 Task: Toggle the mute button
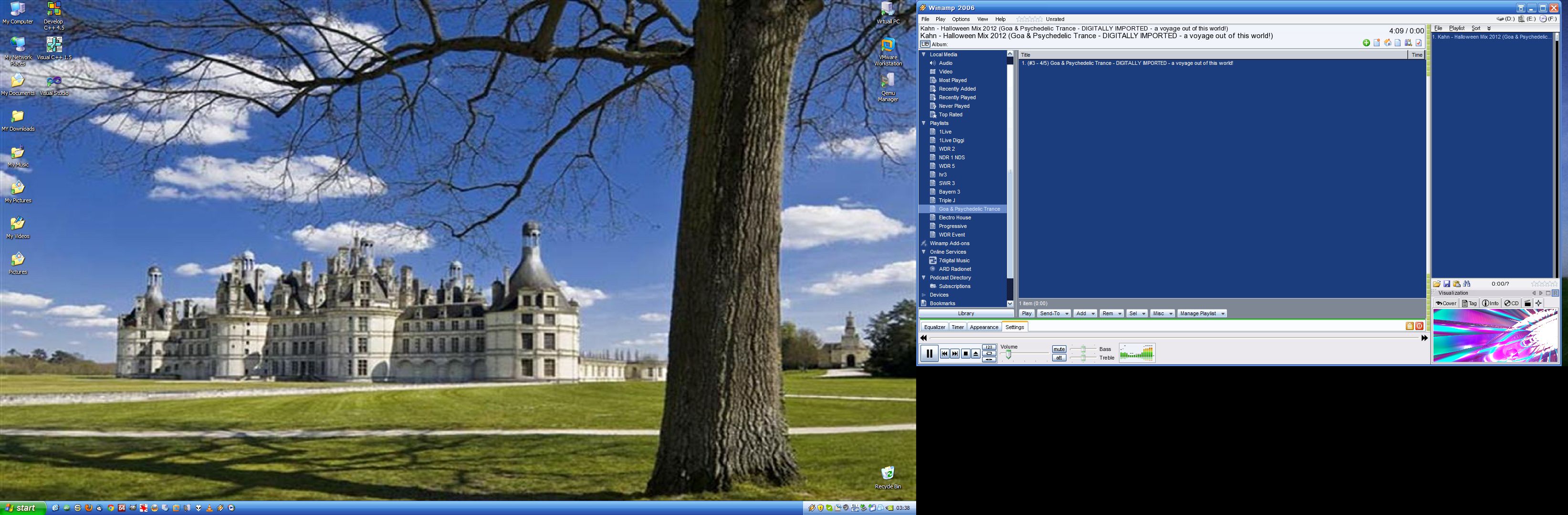pyautogui.click(x=1059, y=349)
